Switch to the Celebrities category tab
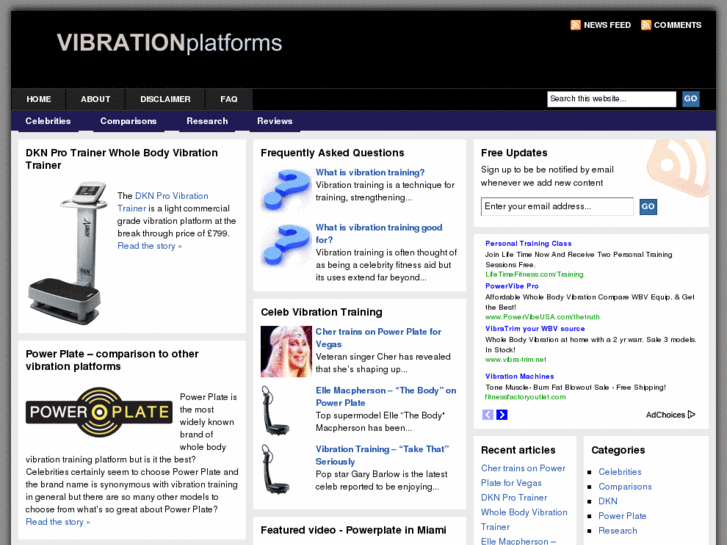 coord(48,121)
